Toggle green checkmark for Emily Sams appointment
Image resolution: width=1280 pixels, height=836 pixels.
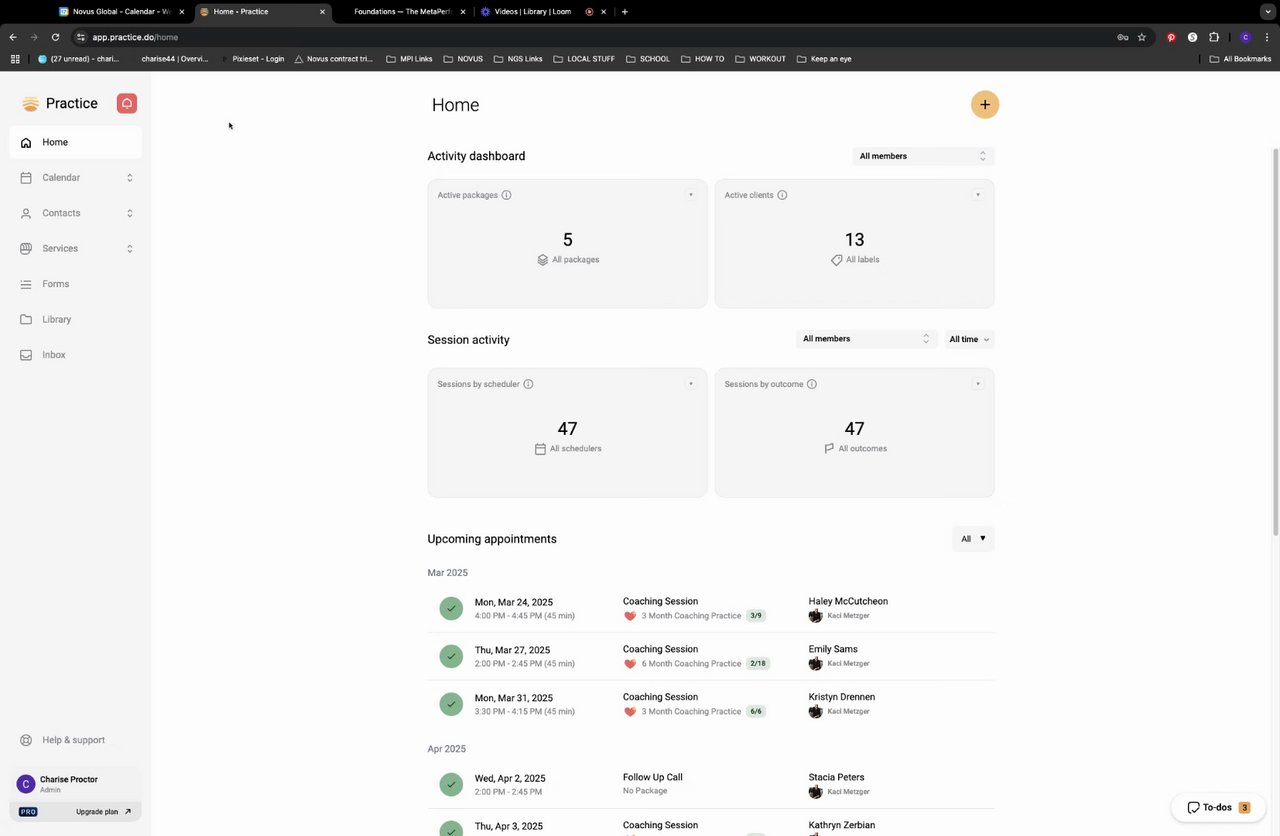click(x=451, y=656)
